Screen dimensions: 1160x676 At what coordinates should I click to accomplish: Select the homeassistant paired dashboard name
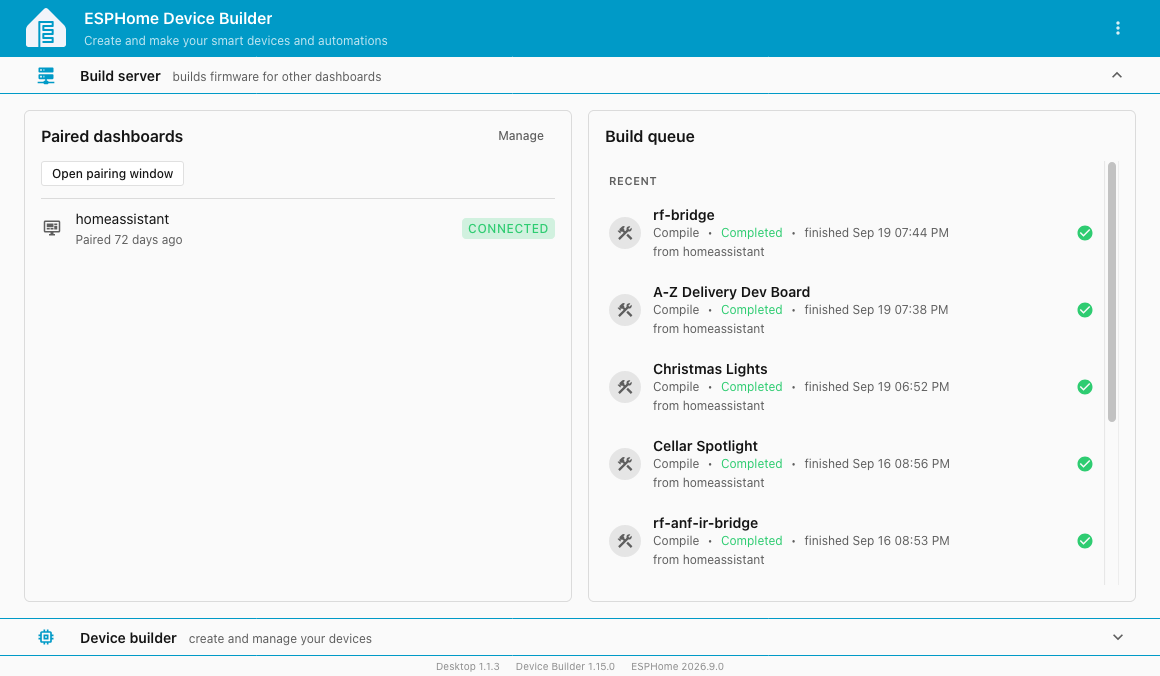click(x=122, y=219)
